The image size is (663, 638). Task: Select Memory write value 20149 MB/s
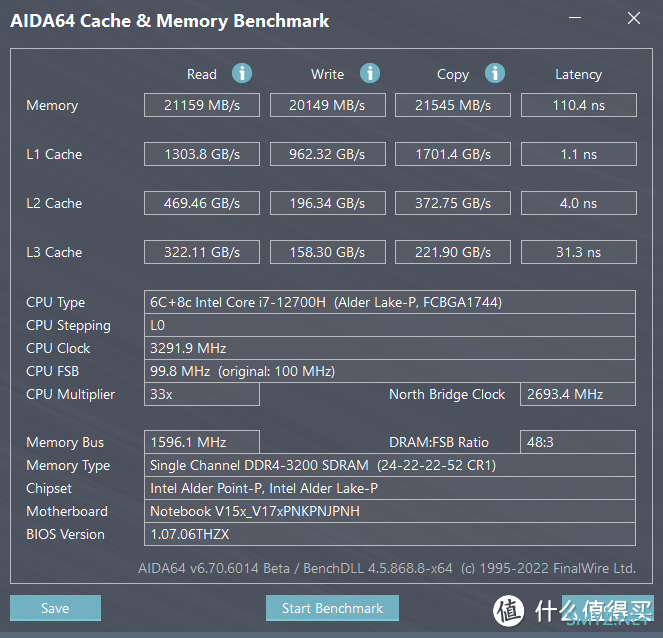coord(327,105)
